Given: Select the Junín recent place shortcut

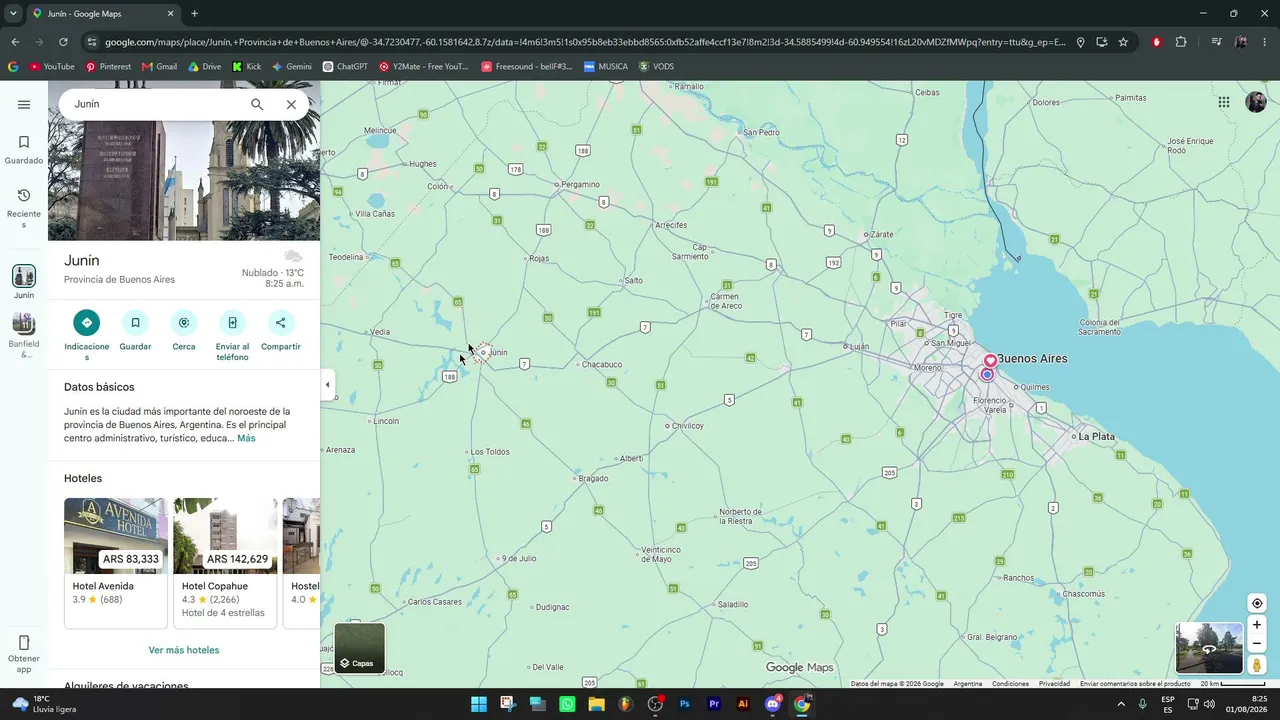Looking at the screenshot, I should [x=24, y=282].
